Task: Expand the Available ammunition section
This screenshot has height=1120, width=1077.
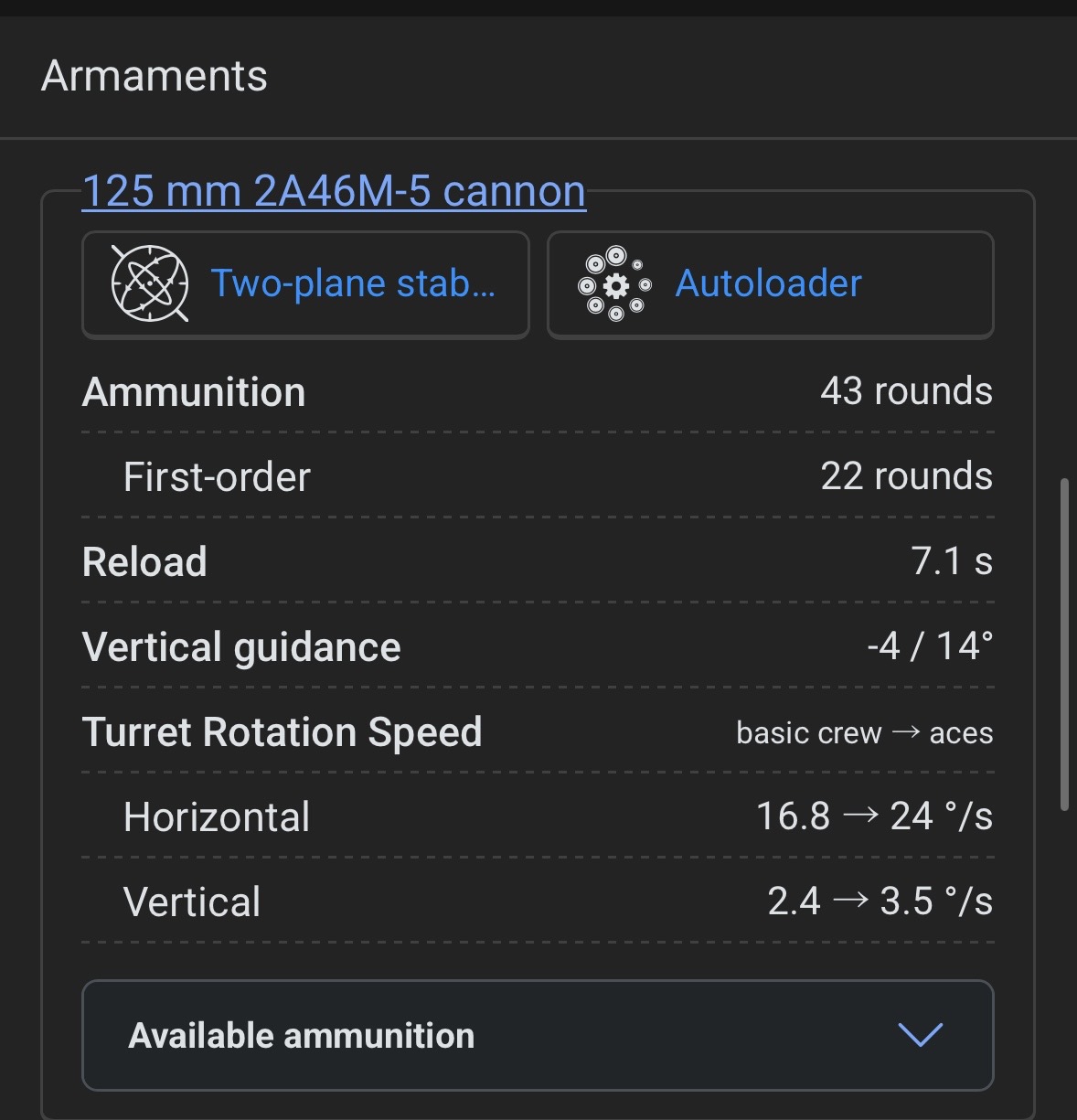Action: [x=302, y=1036]
